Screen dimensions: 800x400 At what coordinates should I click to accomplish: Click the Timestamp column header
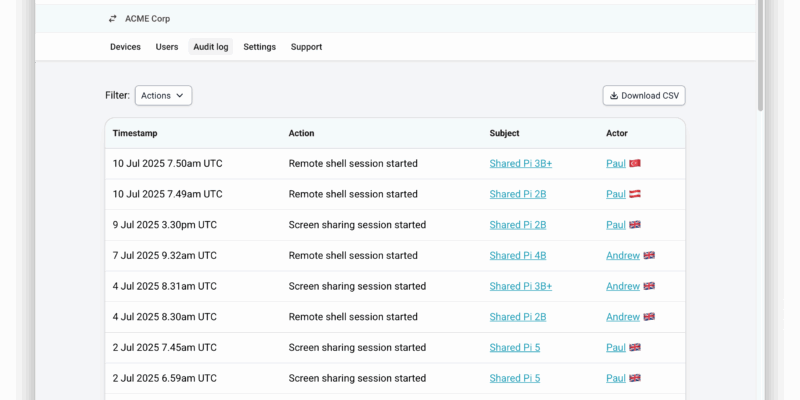click(x=135, y=133)
